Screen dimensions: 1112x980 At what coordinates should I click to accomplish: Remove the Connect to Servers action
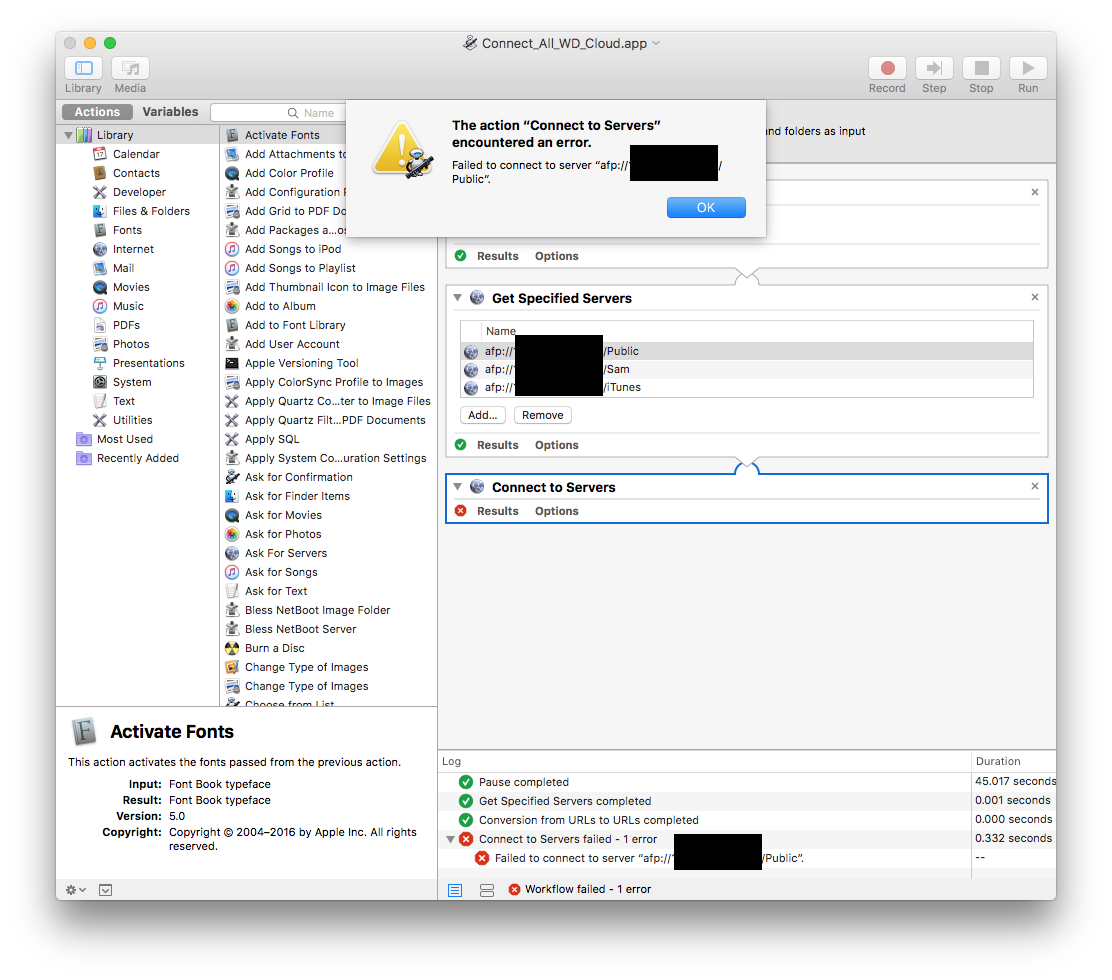pyautogui.click(x=1035, y=486)
